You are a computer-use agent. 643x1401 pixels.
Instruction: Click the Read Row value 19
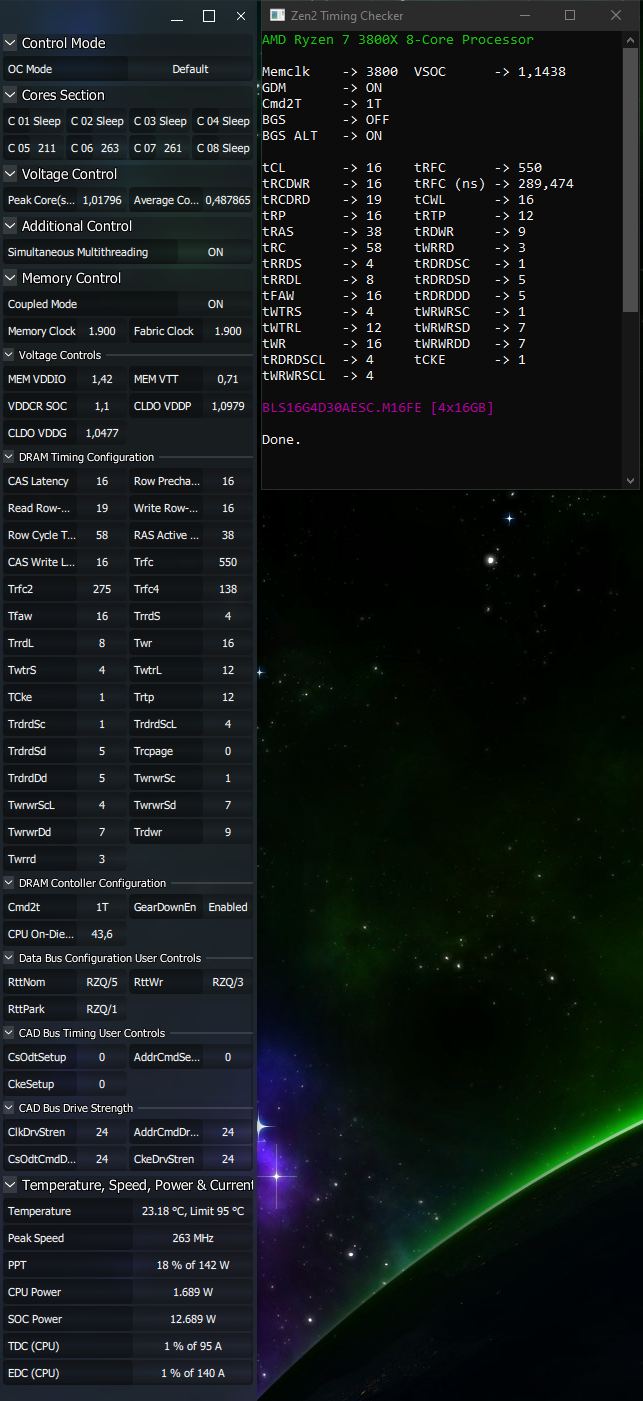tap(102, 508)
